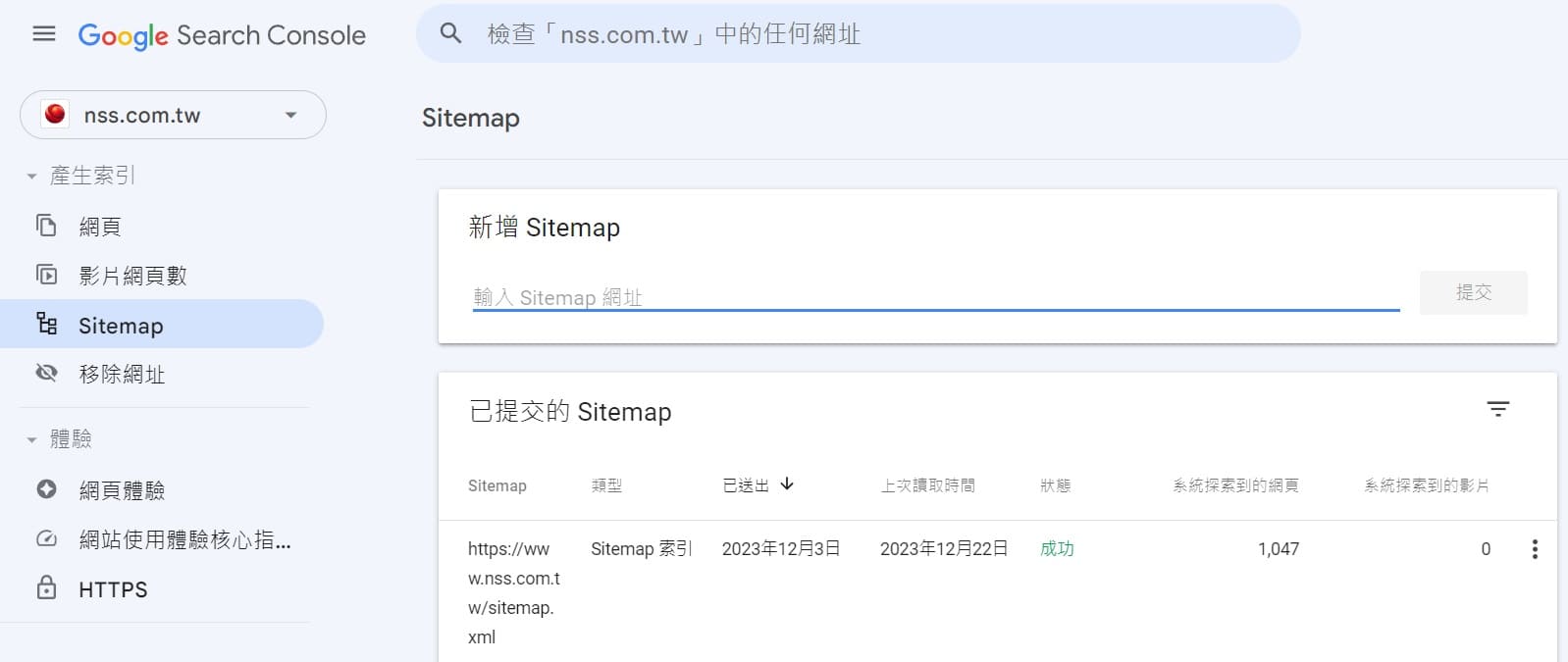This screenshot has height=662, width=1568.
Task: Click the 0 discovered videos value
Action: tap(1486, 549)
